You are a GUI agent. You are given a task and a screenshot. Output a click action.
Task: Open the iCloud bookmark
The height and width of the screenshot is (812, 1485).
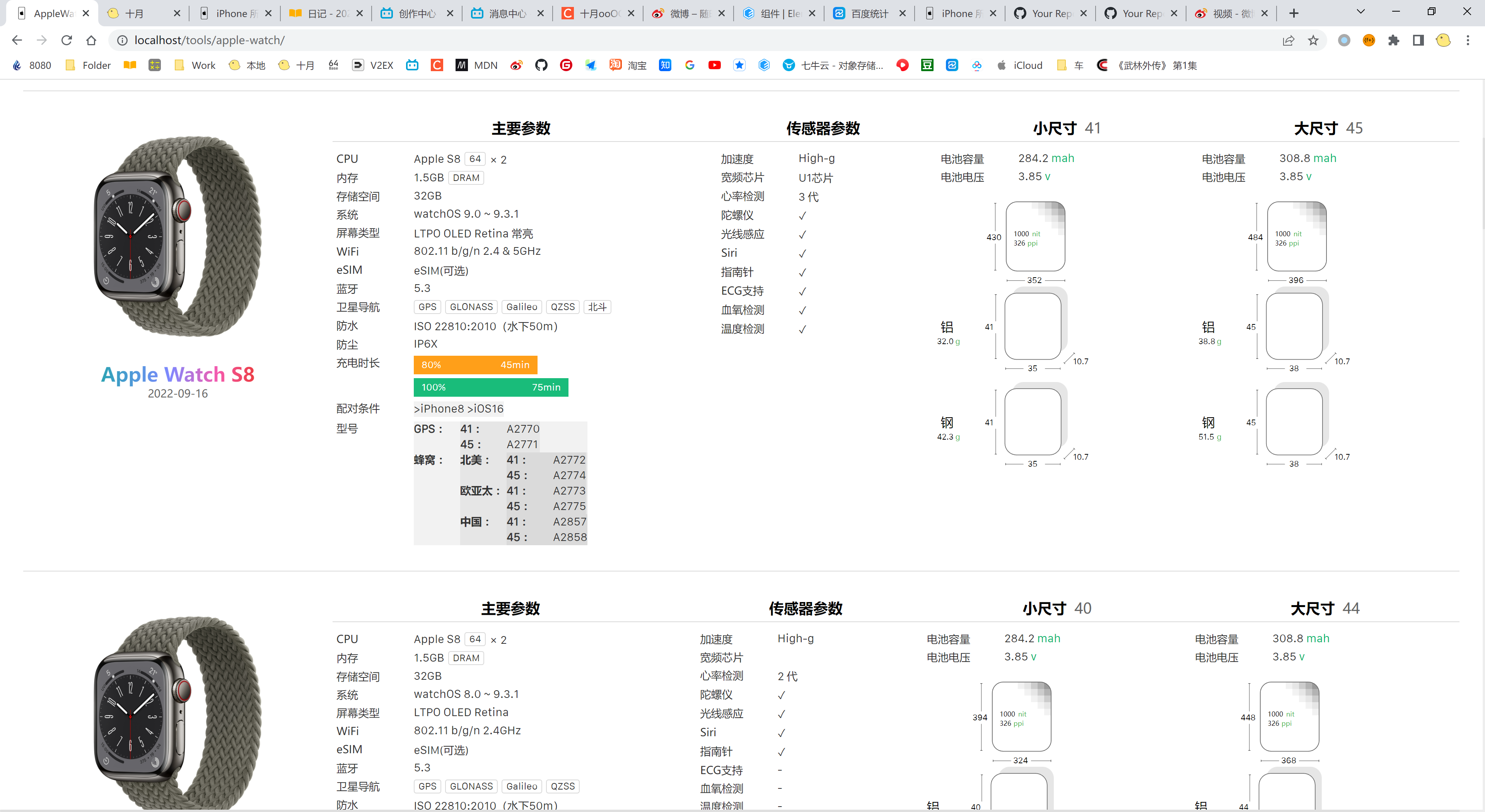[1021, 65]
